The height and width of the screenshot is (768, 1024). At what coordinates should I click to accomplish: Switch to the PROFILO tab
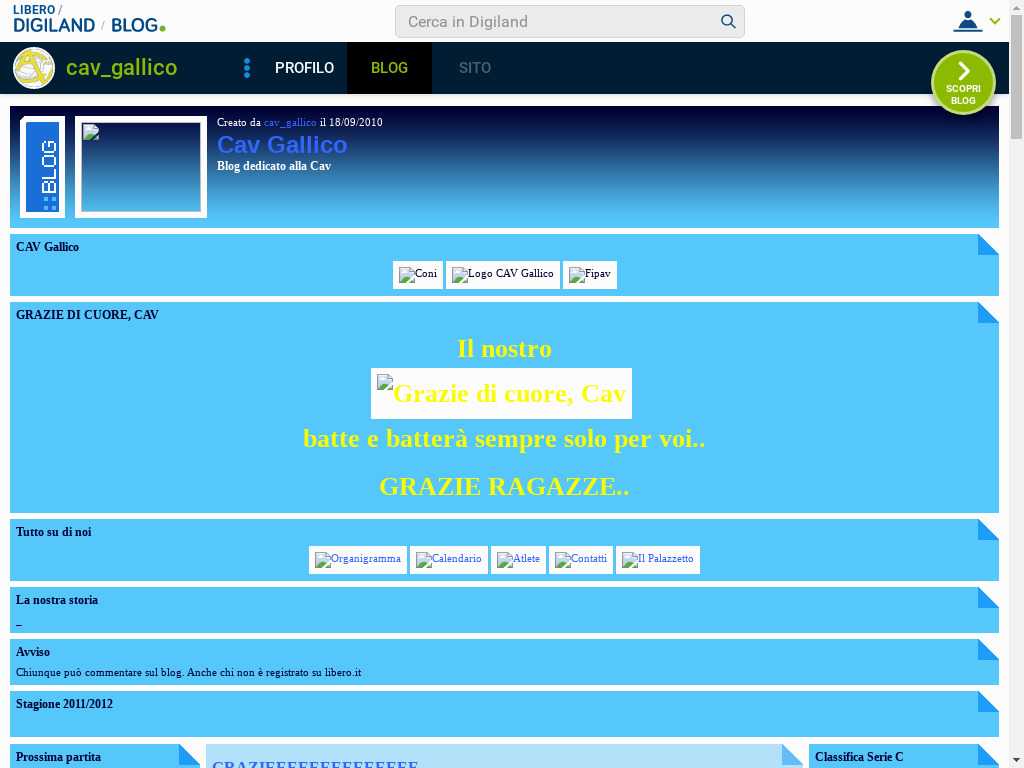pos(304,68)
